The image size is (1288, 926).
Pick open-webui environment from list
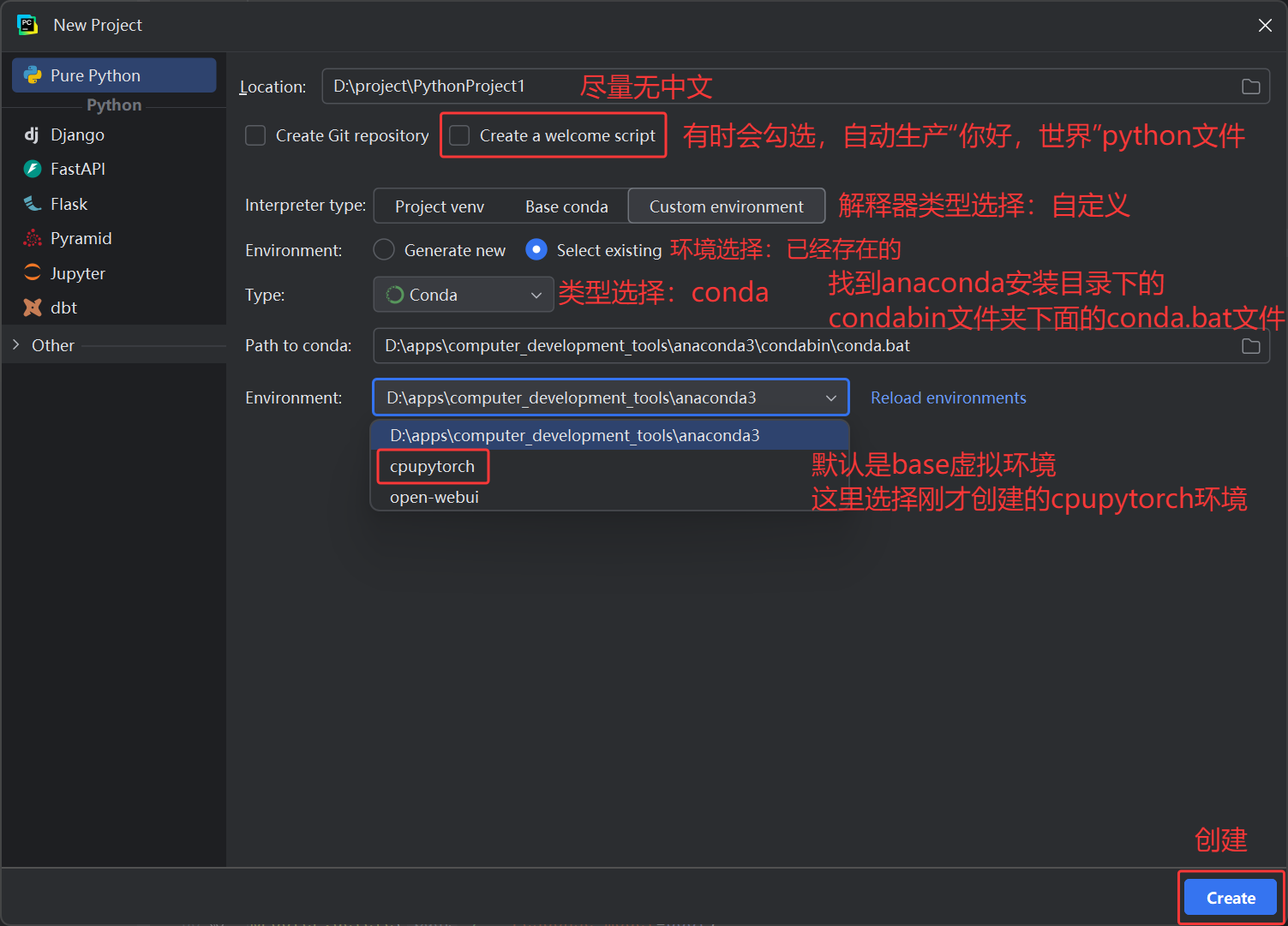coord(610,497)
